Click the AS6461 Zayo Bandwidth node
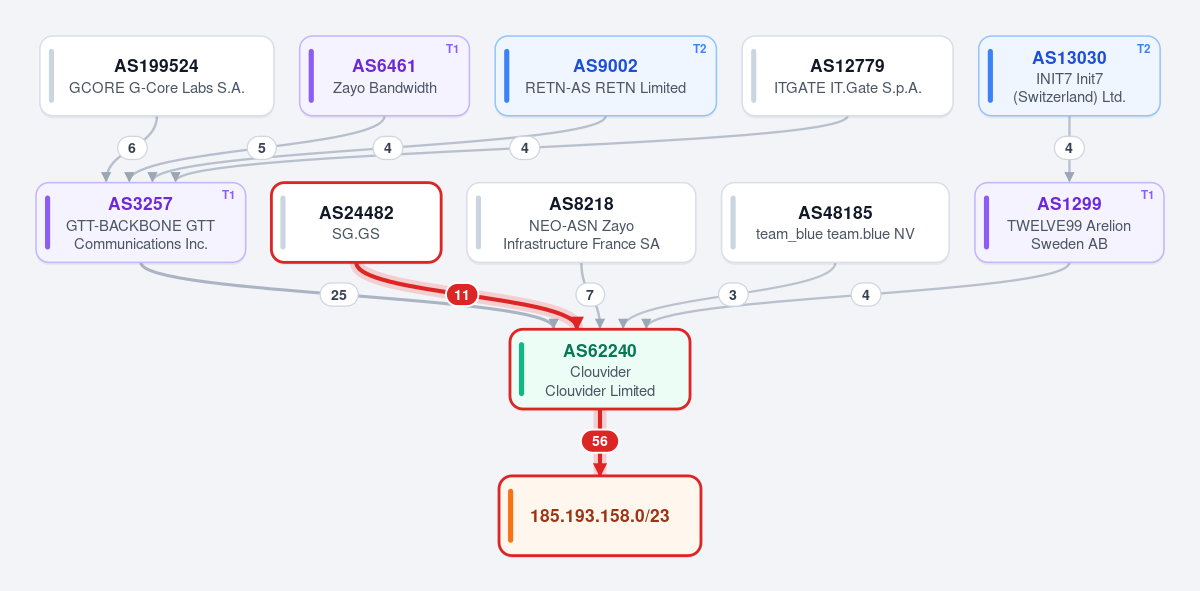The width and height of the screenshot is (1200, 591). [x=385, y=76]
